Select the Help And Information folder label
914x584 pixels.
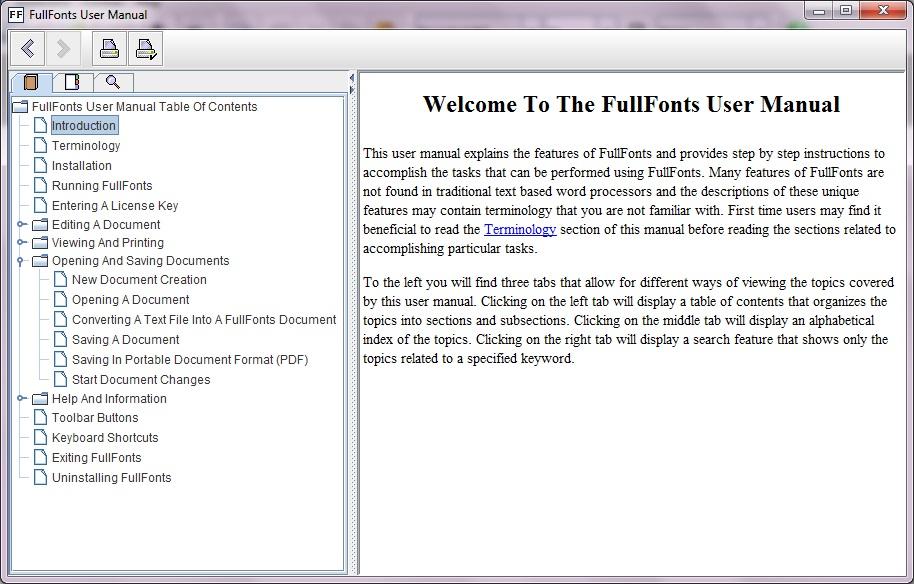coord(109,399)
